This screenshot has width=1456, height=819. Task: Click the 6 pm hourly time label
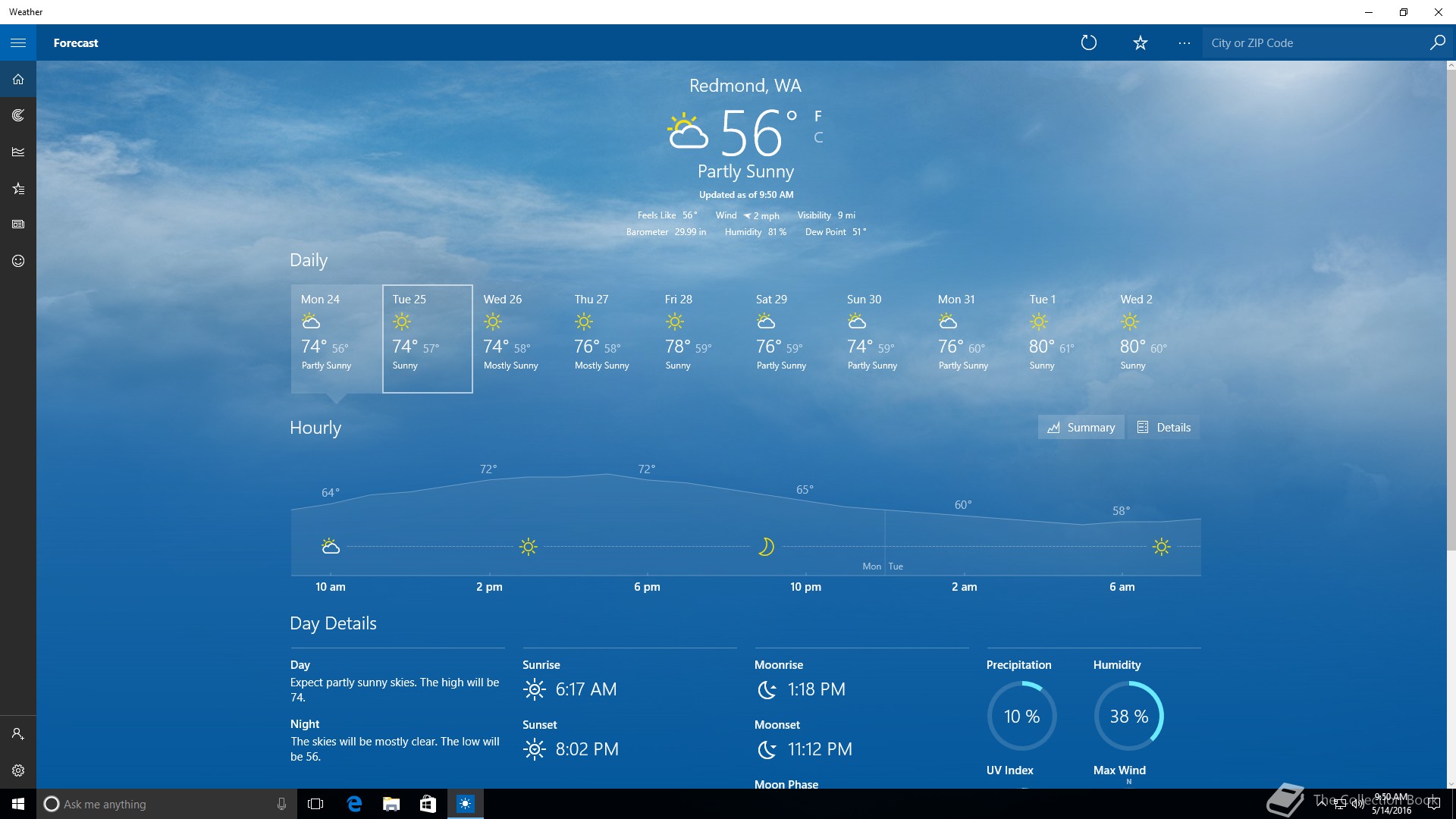647,586
